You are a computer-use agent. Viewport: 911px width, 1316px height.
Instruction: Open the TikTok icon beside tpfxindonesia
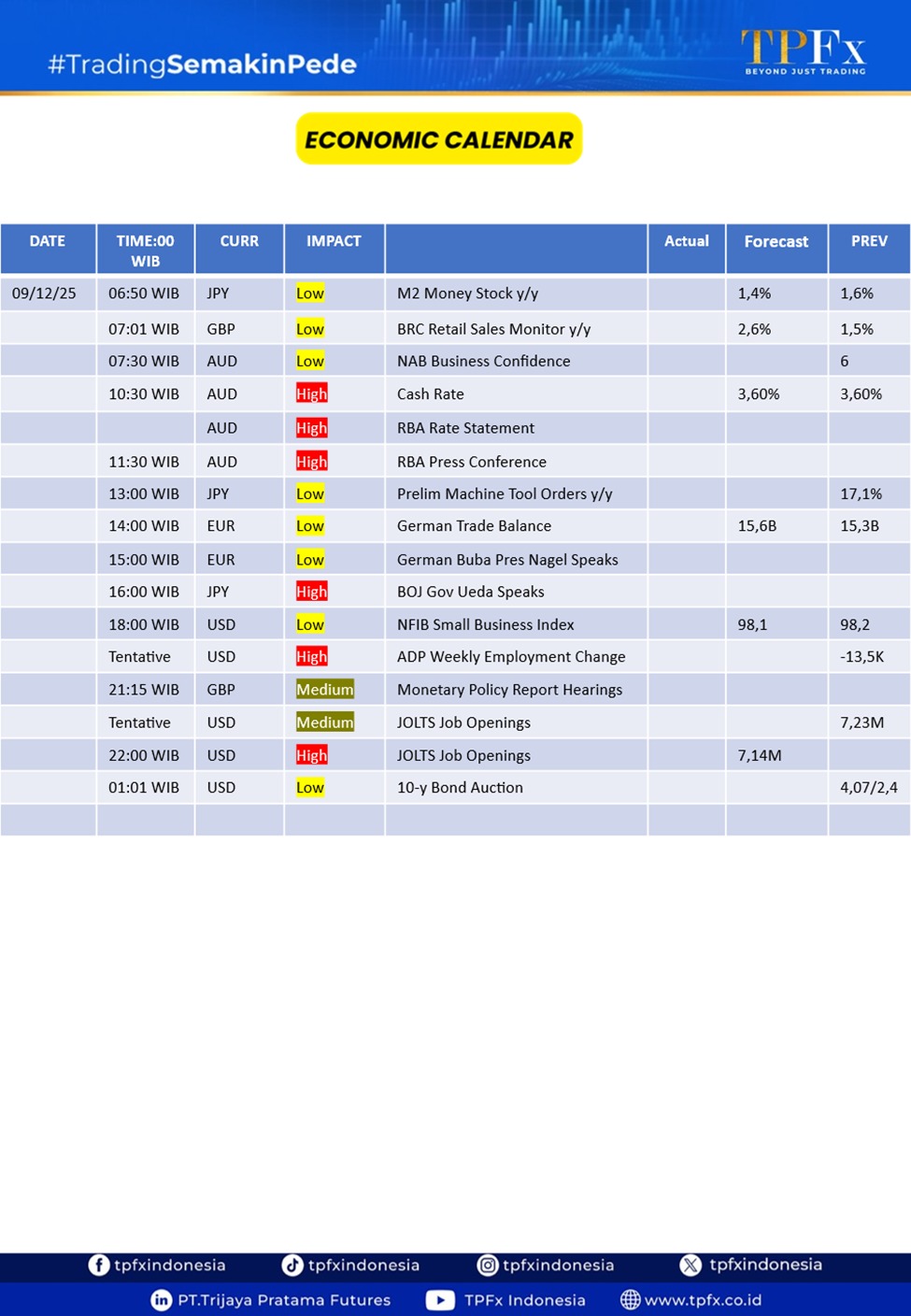pos(292,1265)
